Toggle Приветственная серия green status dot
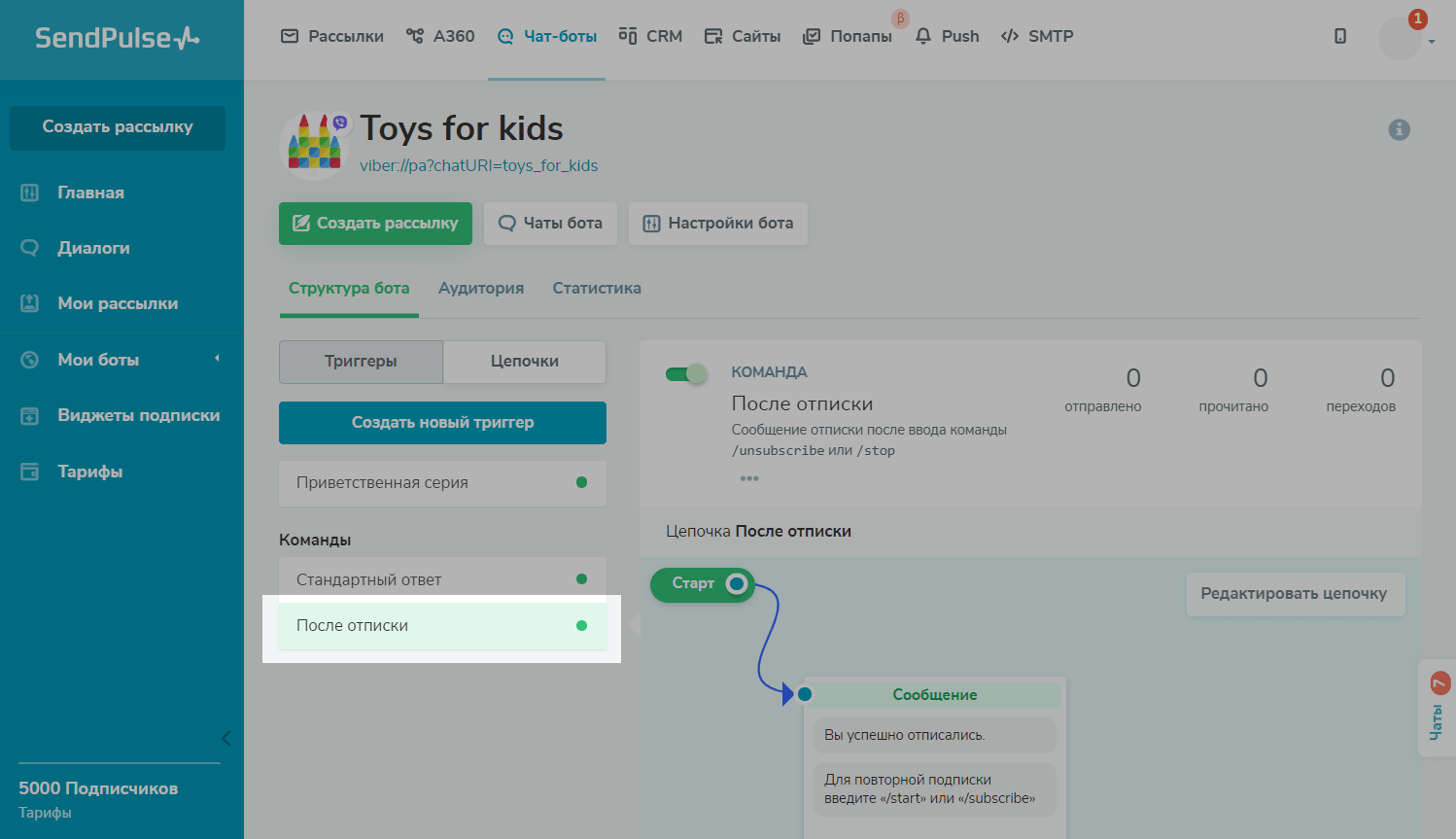1456x839 pixels. click(581, 482)
